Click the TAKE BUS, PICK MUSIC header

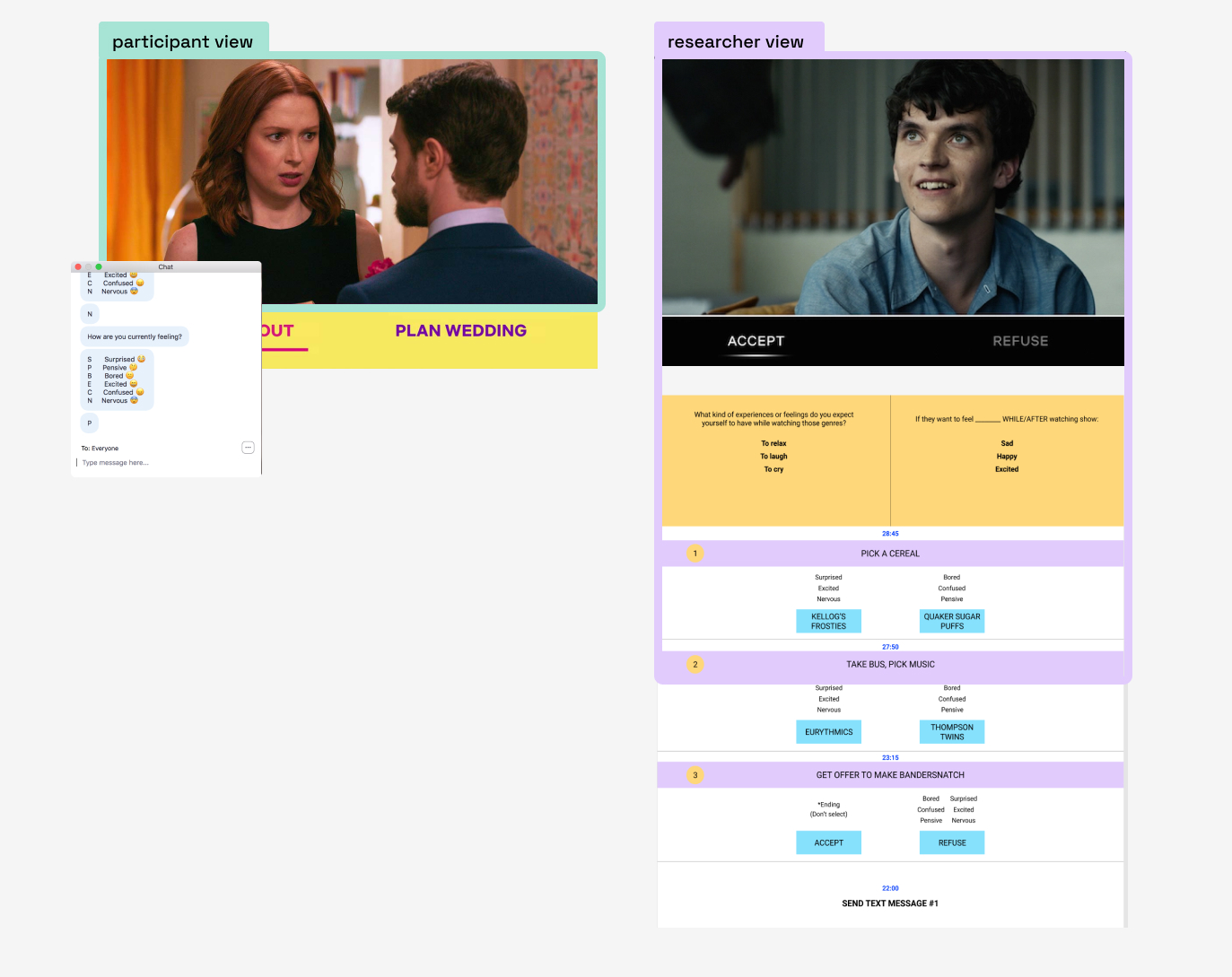[x=890, y=665]
